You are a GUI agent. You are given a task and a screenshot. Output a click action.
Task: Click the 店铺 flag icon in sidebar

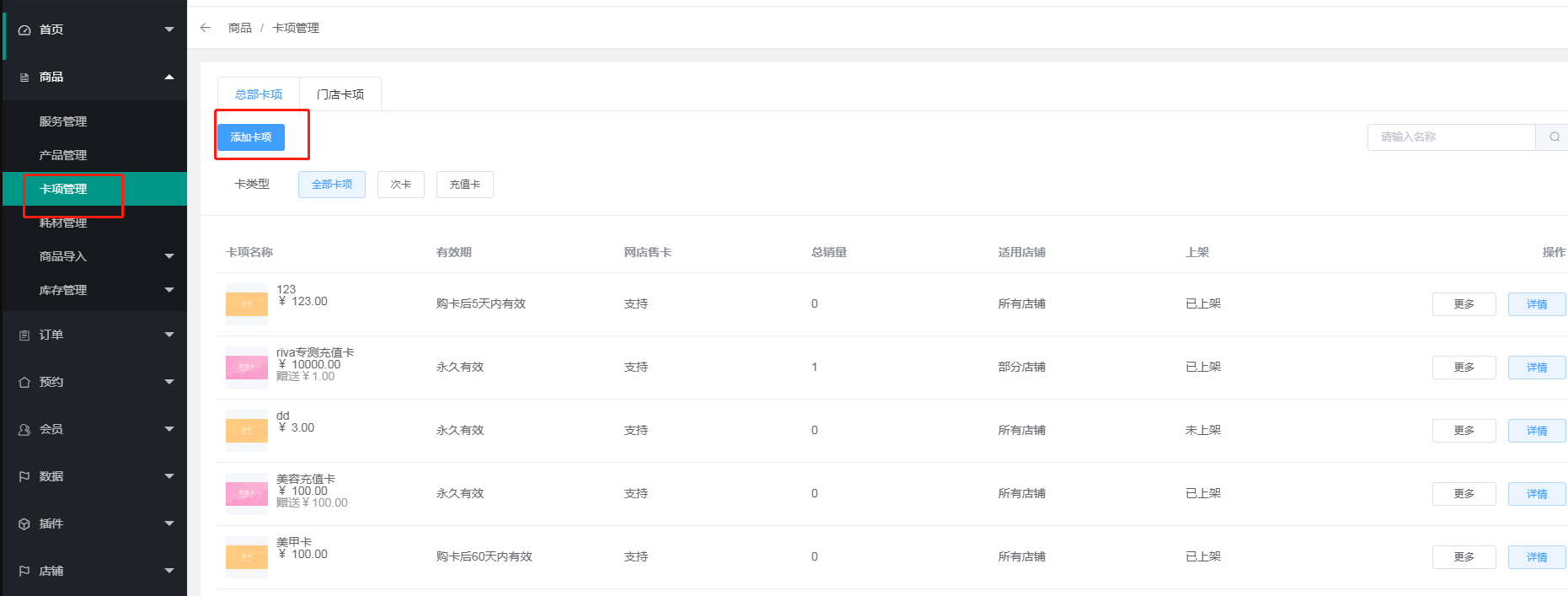pyautogui.click(x=24, y=571)
